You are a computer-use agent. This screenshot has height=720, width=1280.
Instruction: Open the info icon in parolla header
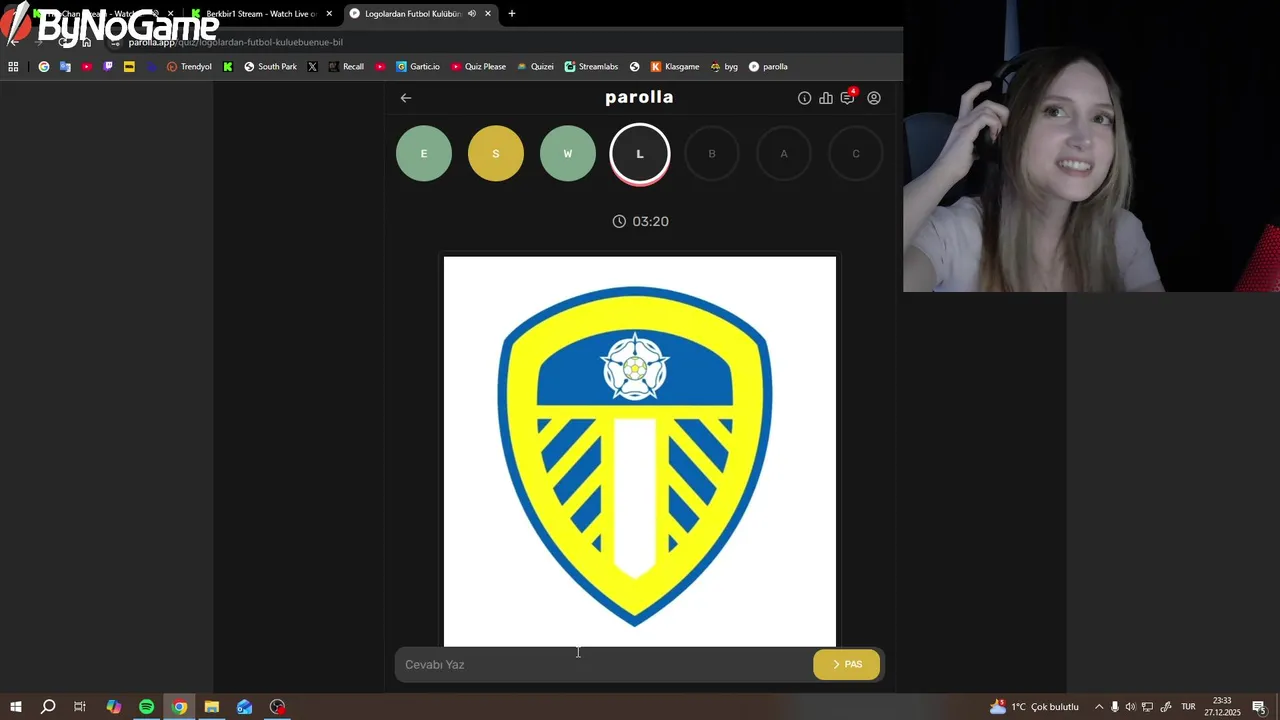coord(804,98)
